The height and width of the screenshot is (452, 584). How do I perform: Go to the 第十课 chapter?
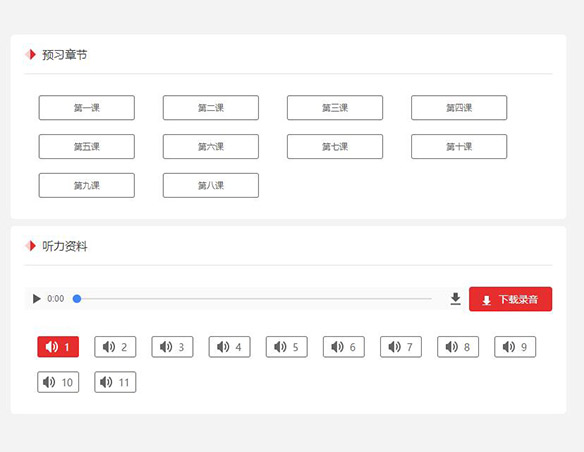point(459,146)
